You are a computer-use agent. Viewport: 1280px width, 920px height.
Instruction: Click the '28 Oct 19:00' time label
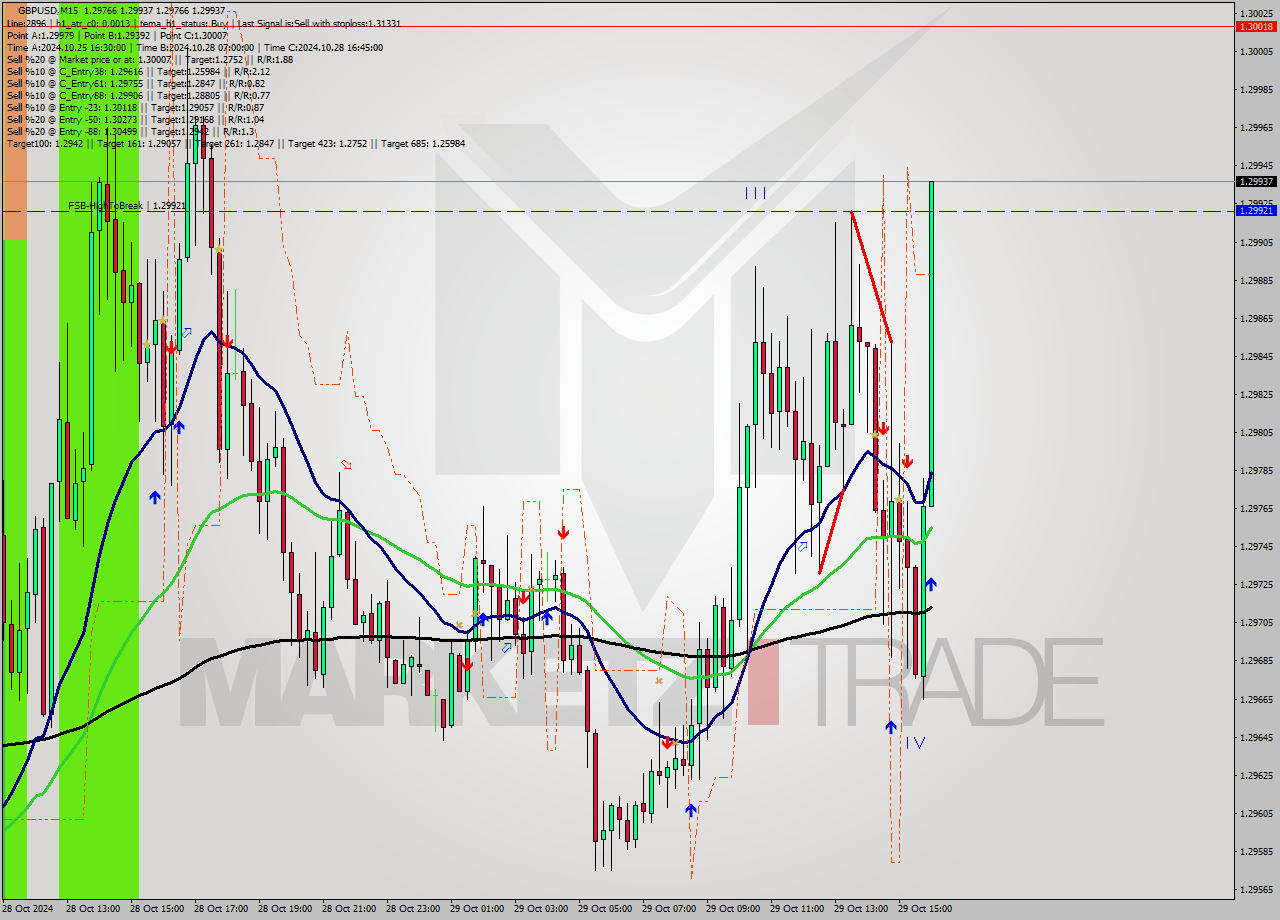coord(285,909)
